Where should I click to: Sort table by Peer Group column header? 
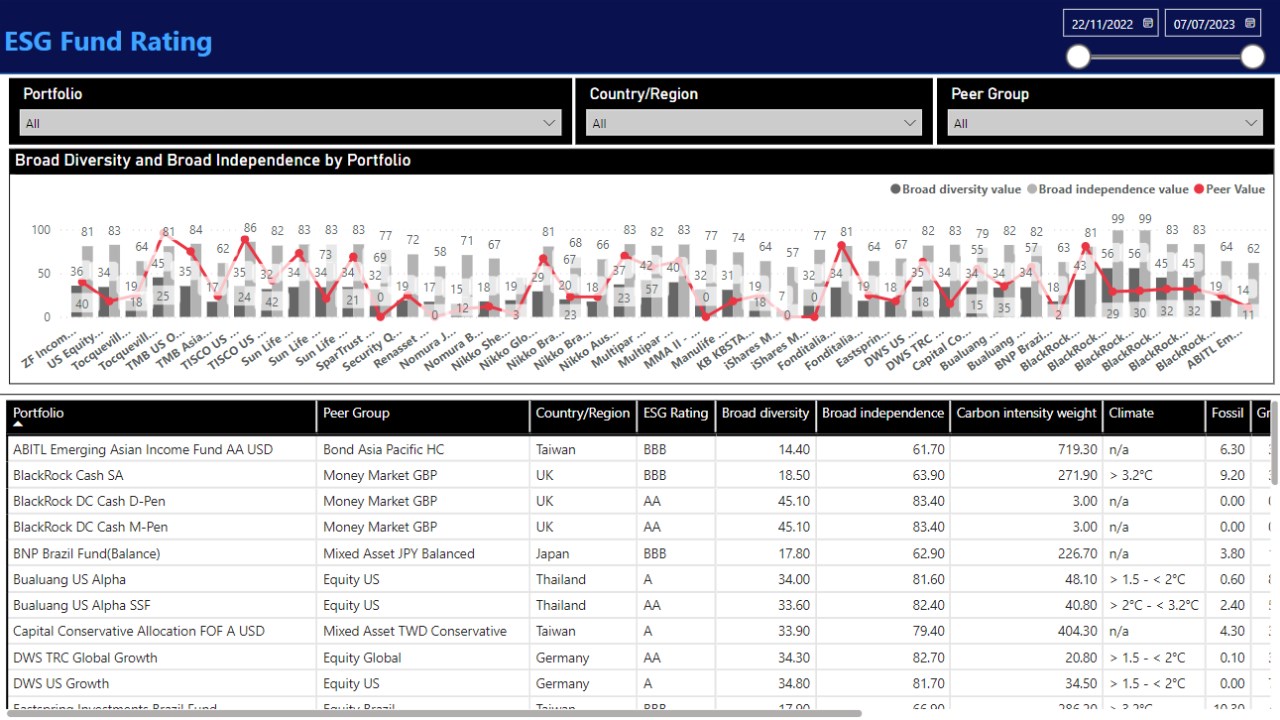coord(423,416)
